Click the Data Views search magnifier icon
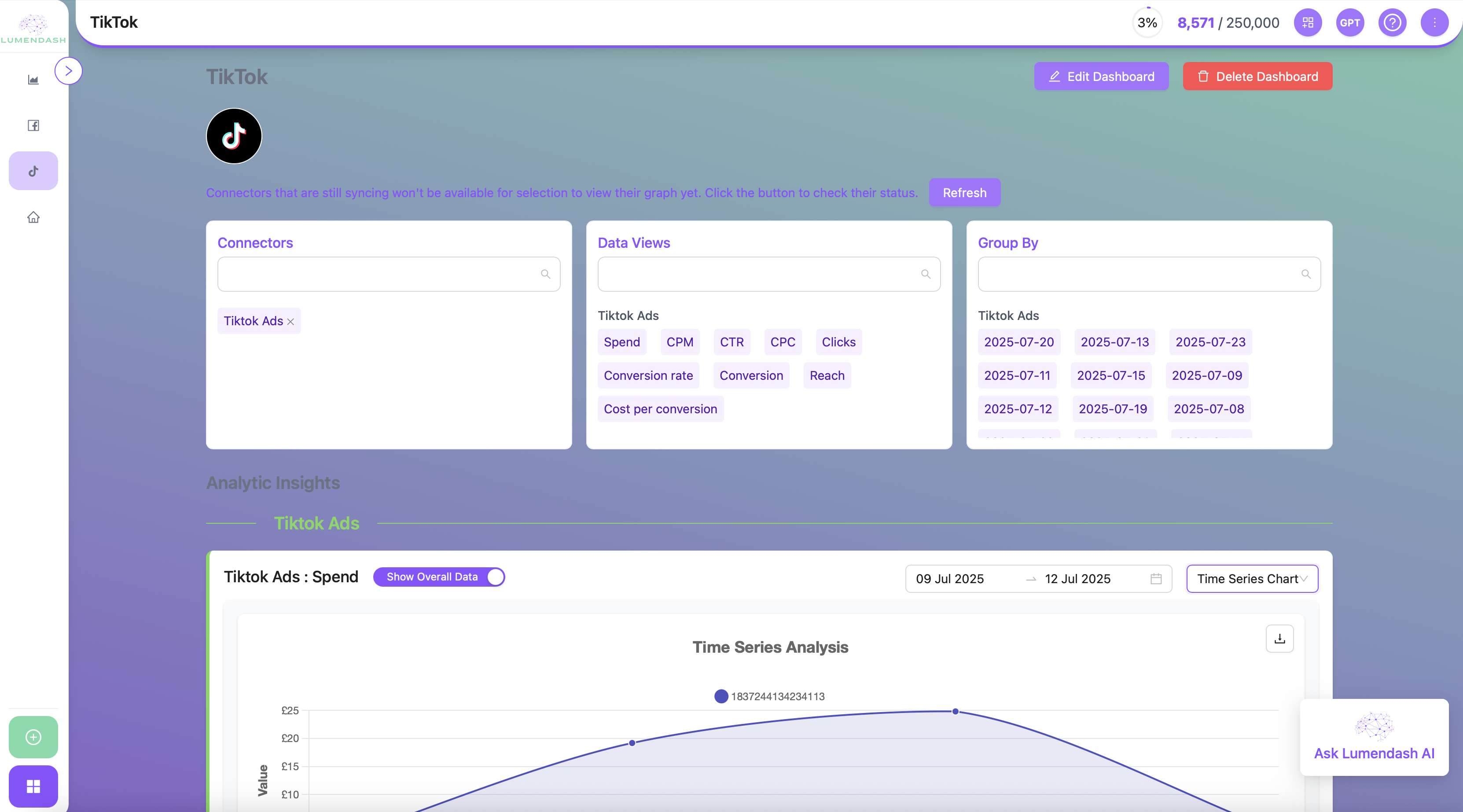The height and width of the screenshot is (812, 1463). point(926,274)
